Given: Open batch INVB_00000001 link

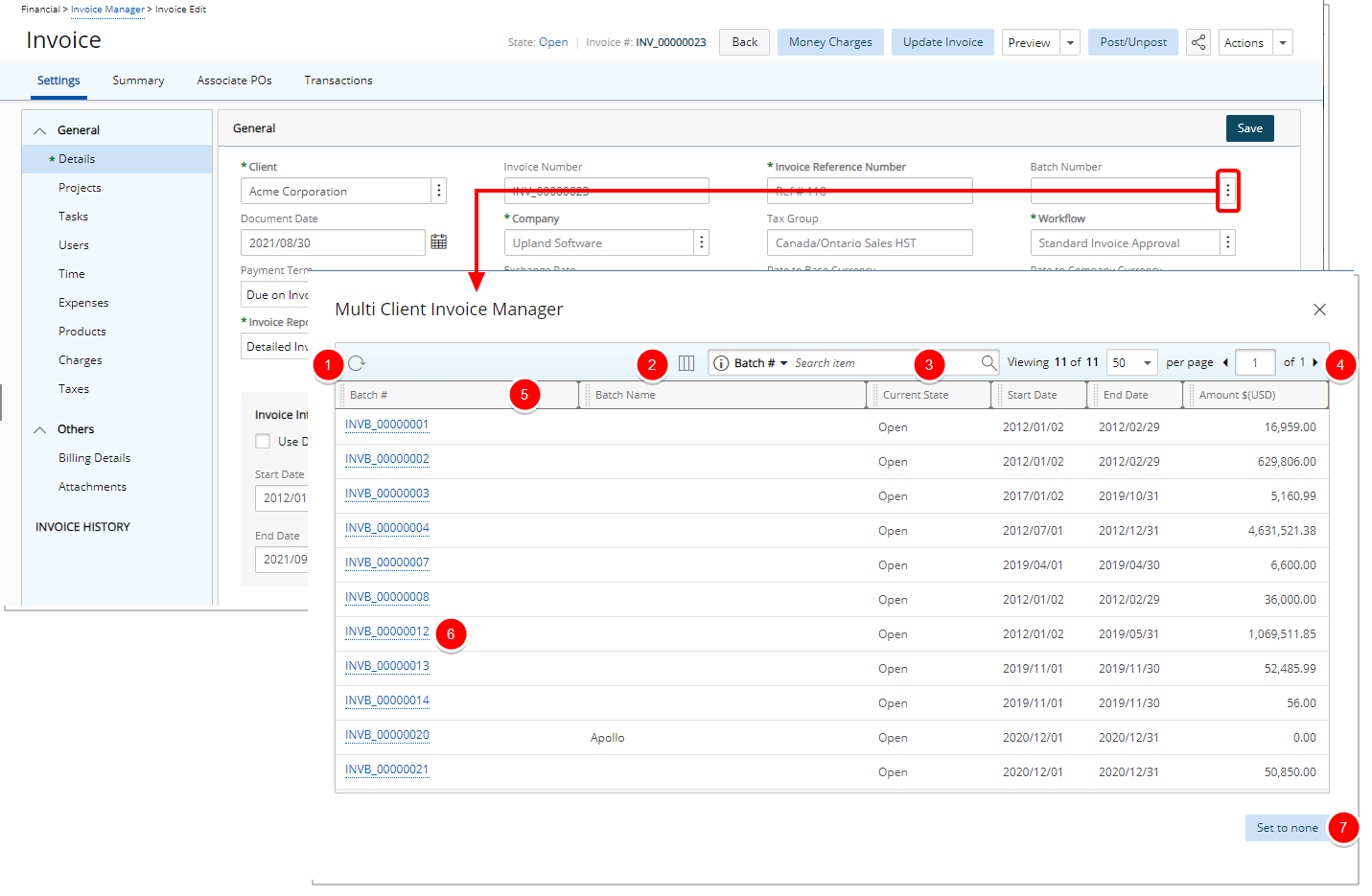Looking at the screenshot, I should (x=387, y=425).
